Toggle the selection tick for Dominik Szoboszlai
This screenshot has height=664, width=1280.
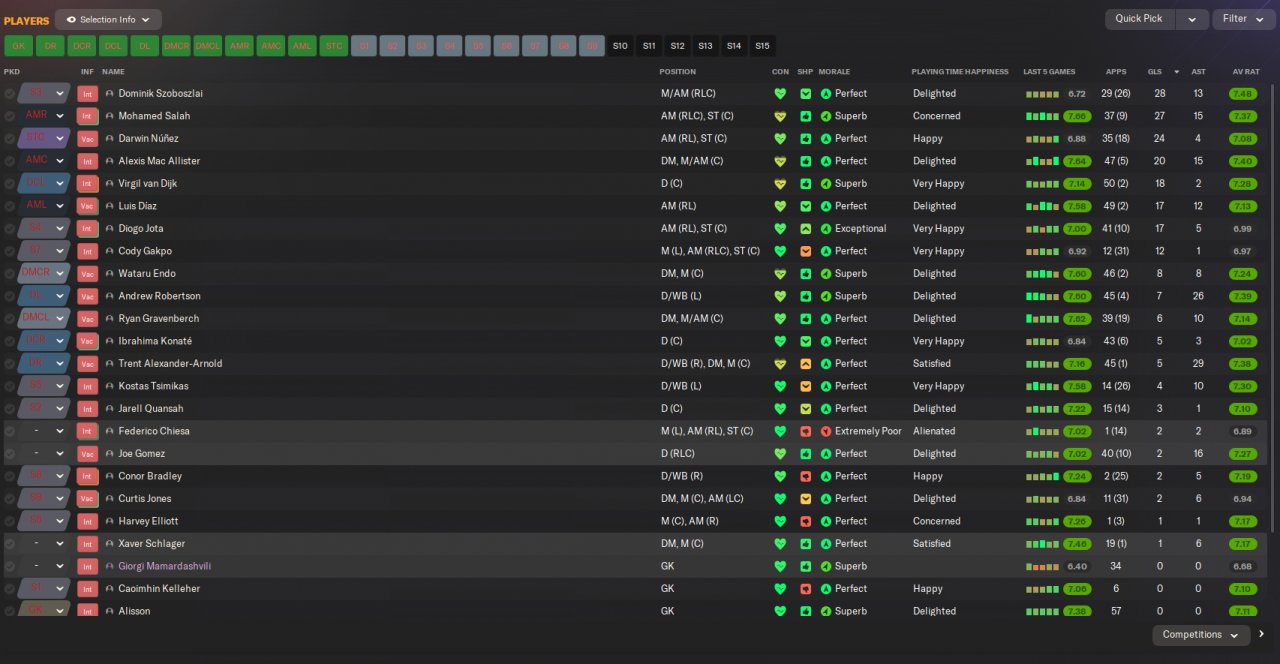10,94
